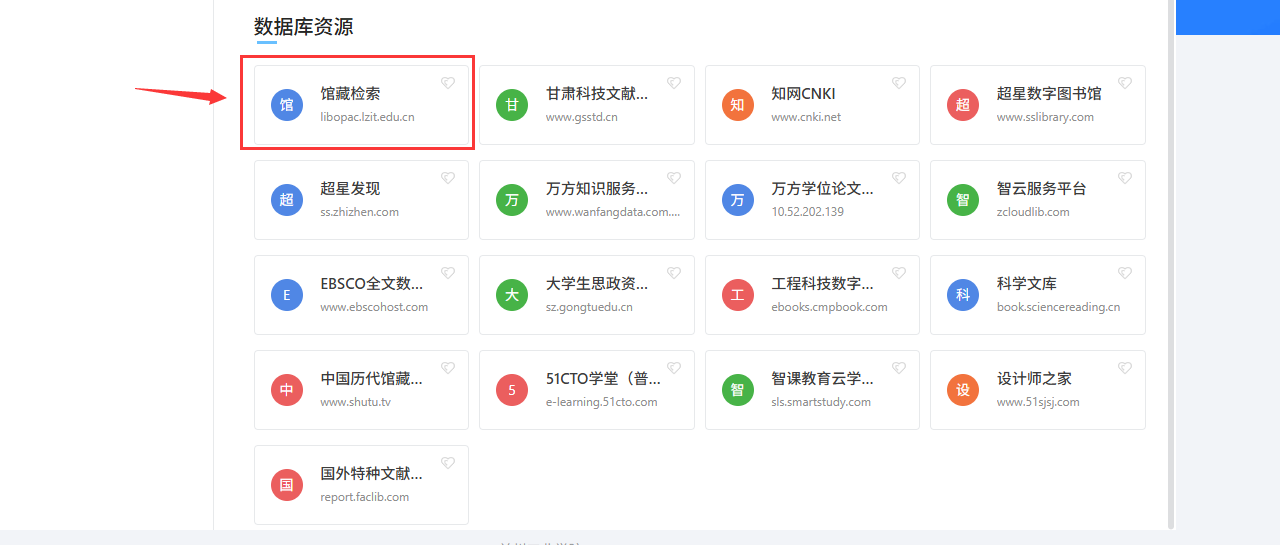1280x545 pixels.
Task: Click the orange 知 icon for 知网CNKI
Action: (737, 105)
